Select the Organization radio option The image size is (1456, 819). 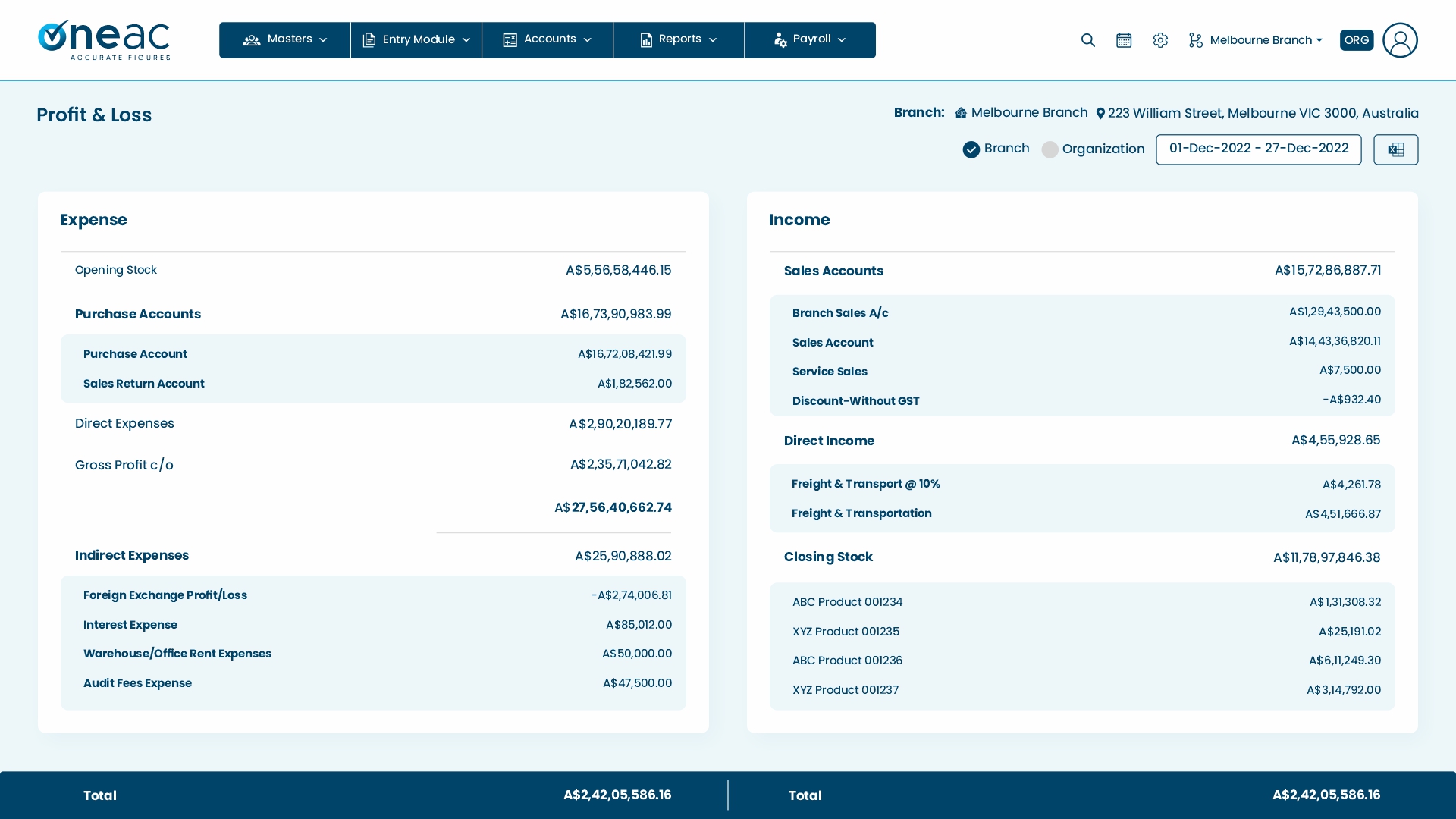1050,149
